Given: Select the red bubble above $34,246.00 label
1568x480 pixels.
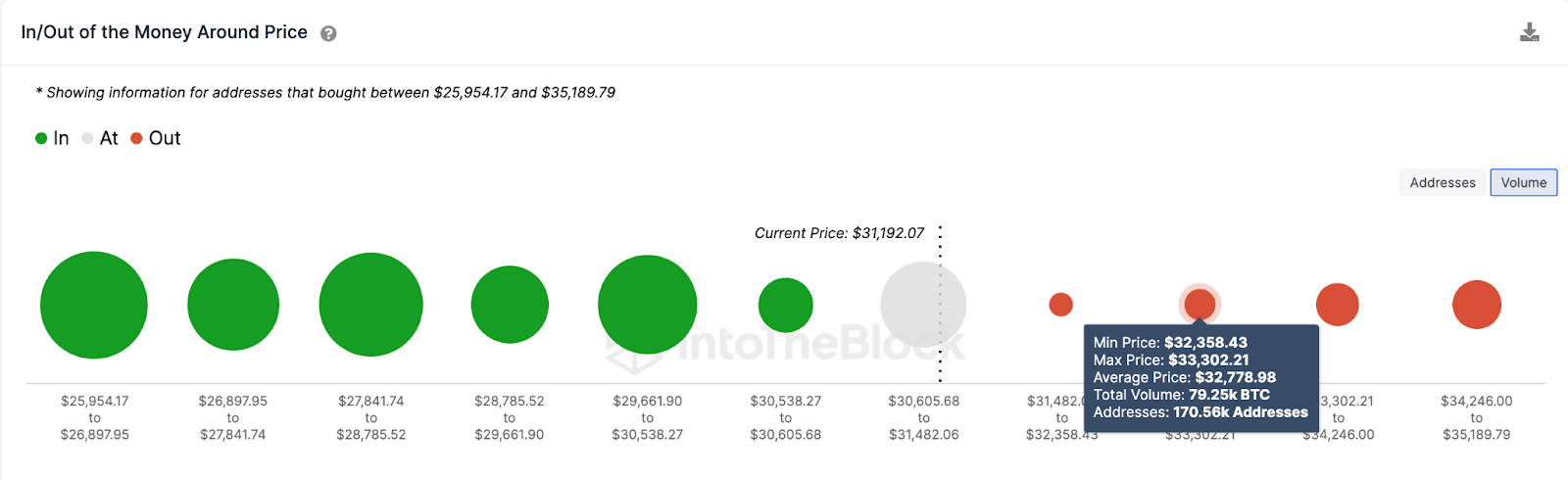Looking at the screenshot, I should pyautogui.click(x=1338, y=305).
